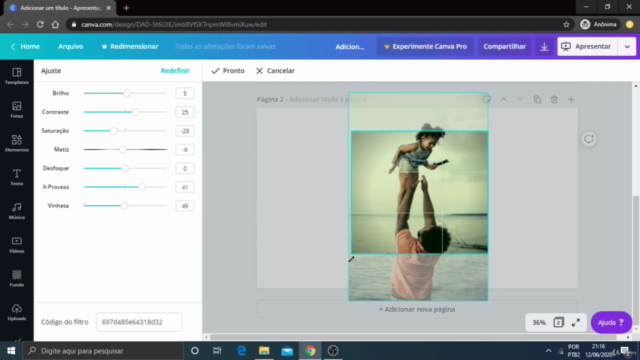Click the Brilho value field

185,93
